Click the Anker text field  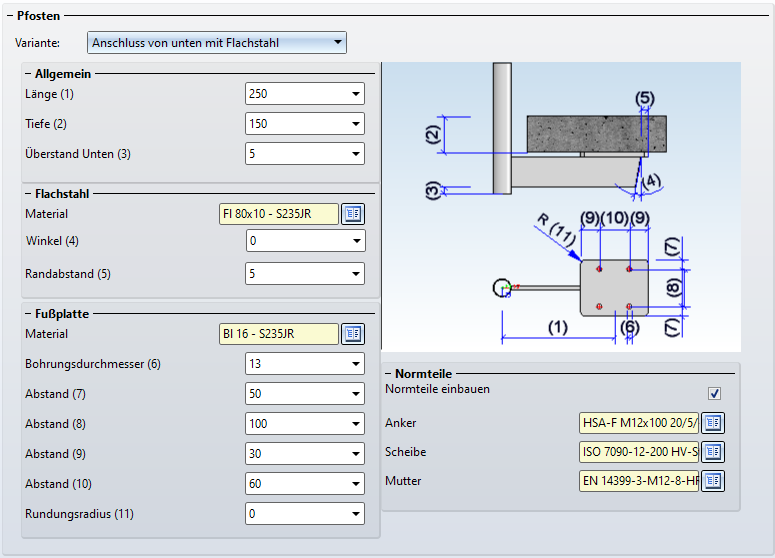[638, 423]
